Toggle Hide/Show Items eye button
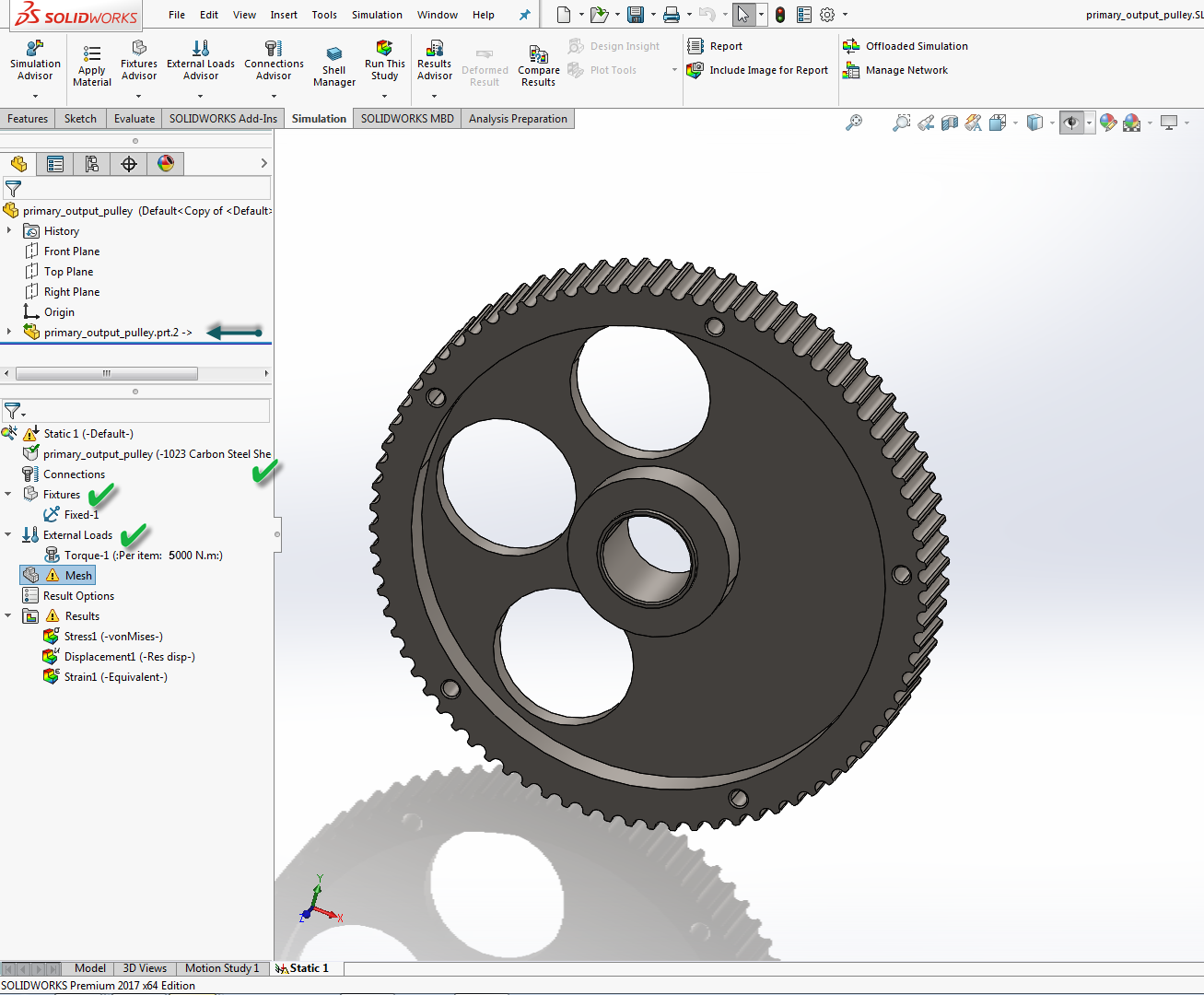 pos(1071,123)
